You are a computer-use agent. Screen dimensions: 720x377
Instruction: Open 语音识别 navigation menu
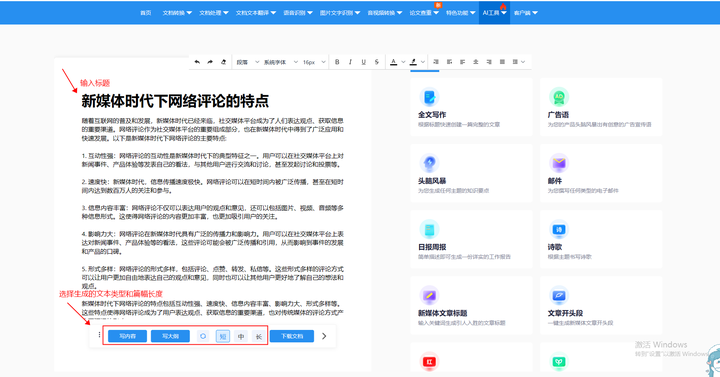click(298, 13)
